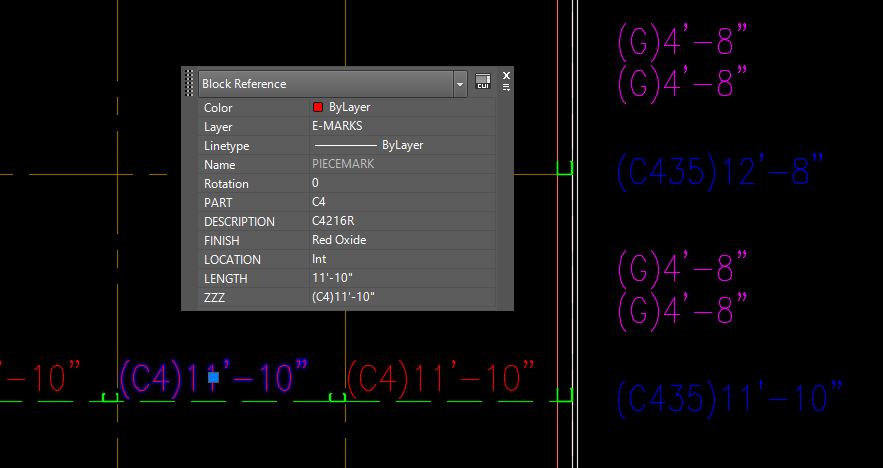Select the red (C4)11'-10" piecemark text
Image resolution: width=883 pixels, height=468 pixels.
pos(441,380)
